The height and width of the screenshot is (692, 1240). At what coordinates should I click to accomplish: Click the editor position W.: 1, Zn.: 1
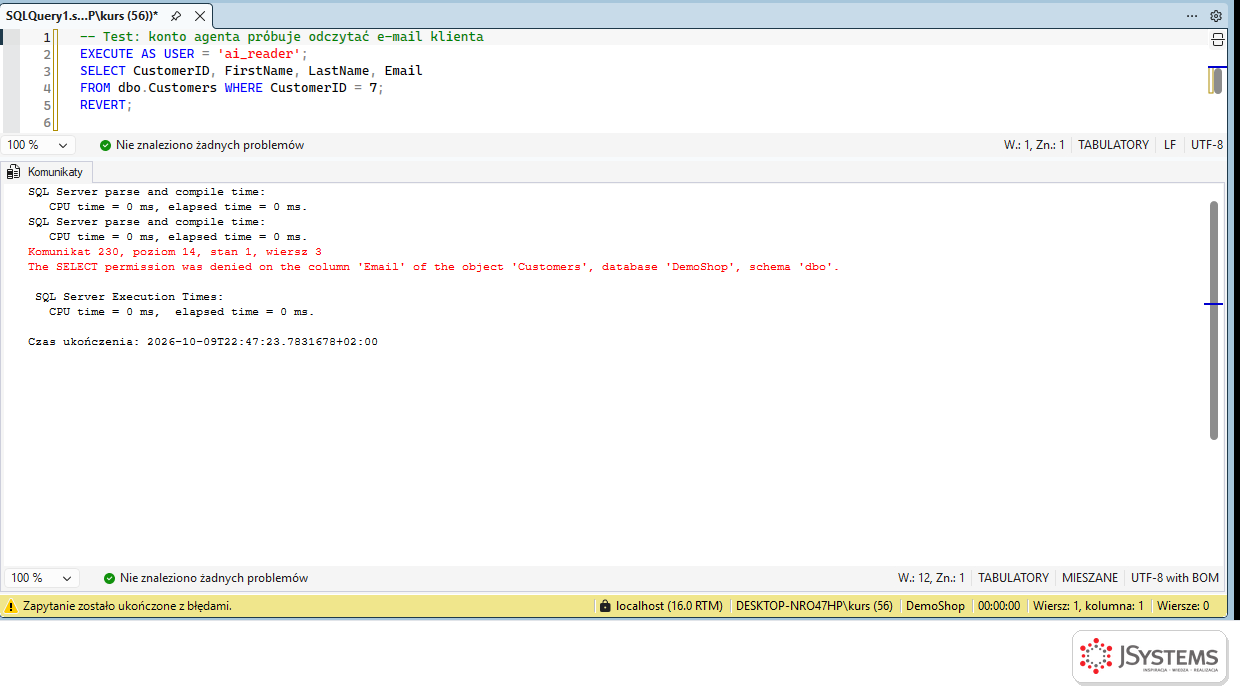1034,145
